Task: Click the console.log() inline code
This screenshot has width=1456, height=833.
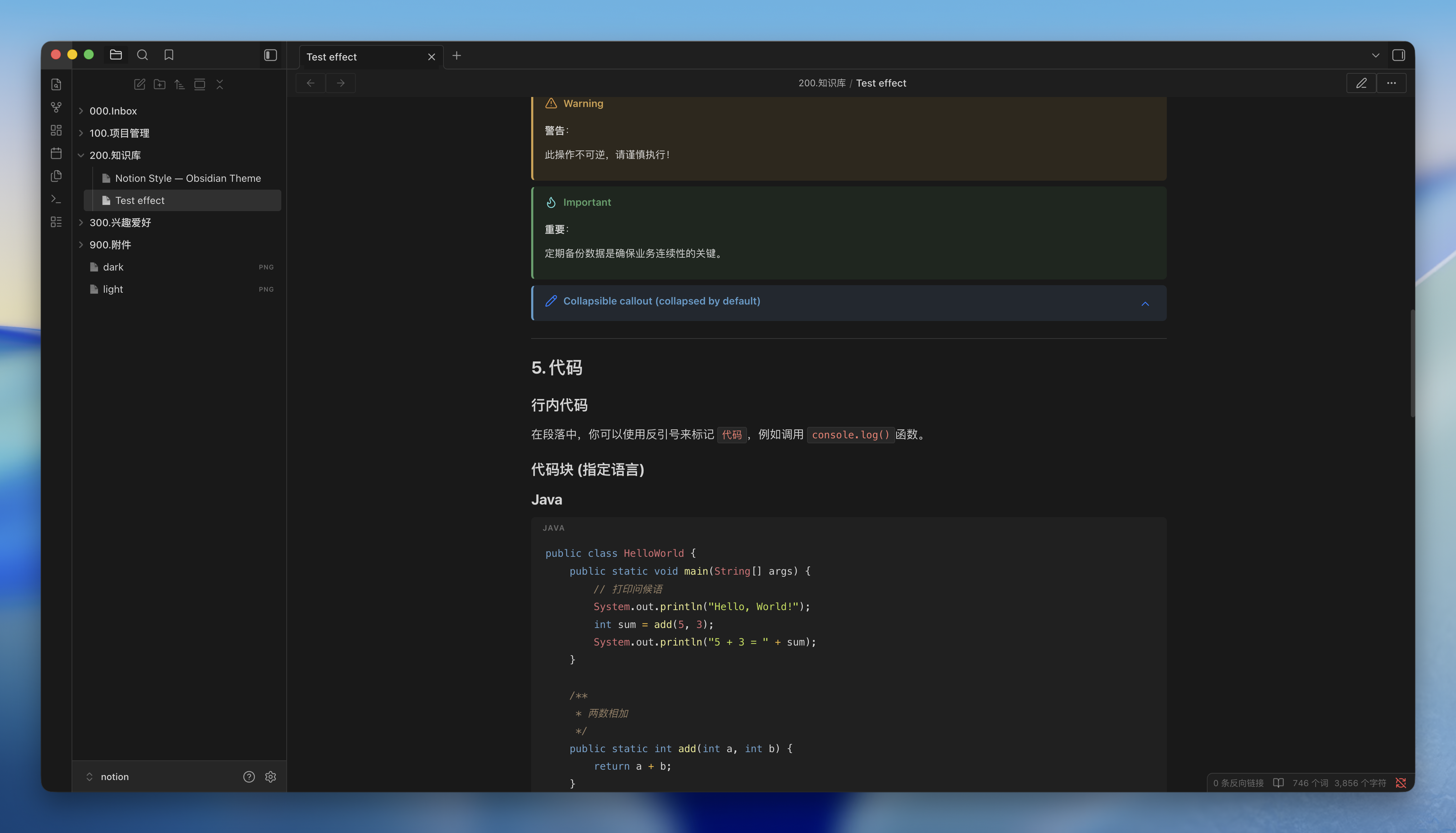Action: click(851, 435)
